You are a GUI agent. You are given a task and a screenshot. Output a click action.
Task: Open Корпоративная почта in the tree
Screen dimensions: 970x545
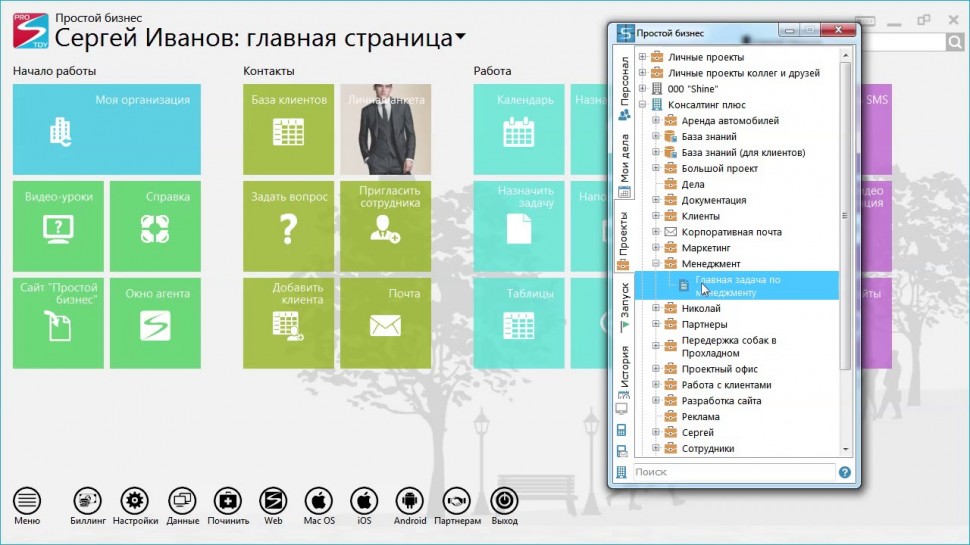coord(731,232)
